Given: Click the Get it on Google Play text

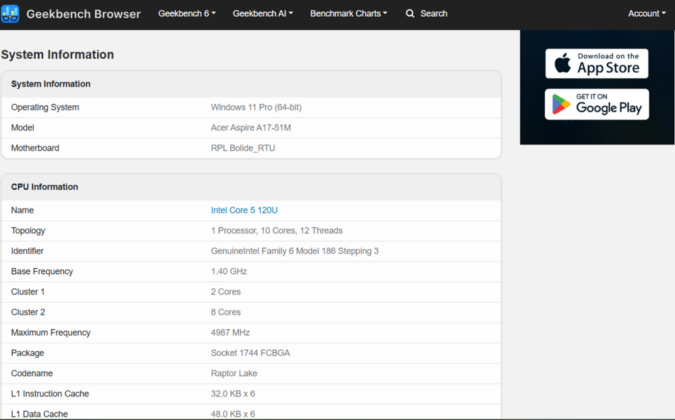Looking at the screenshot, I should click(x=609, y=104).
